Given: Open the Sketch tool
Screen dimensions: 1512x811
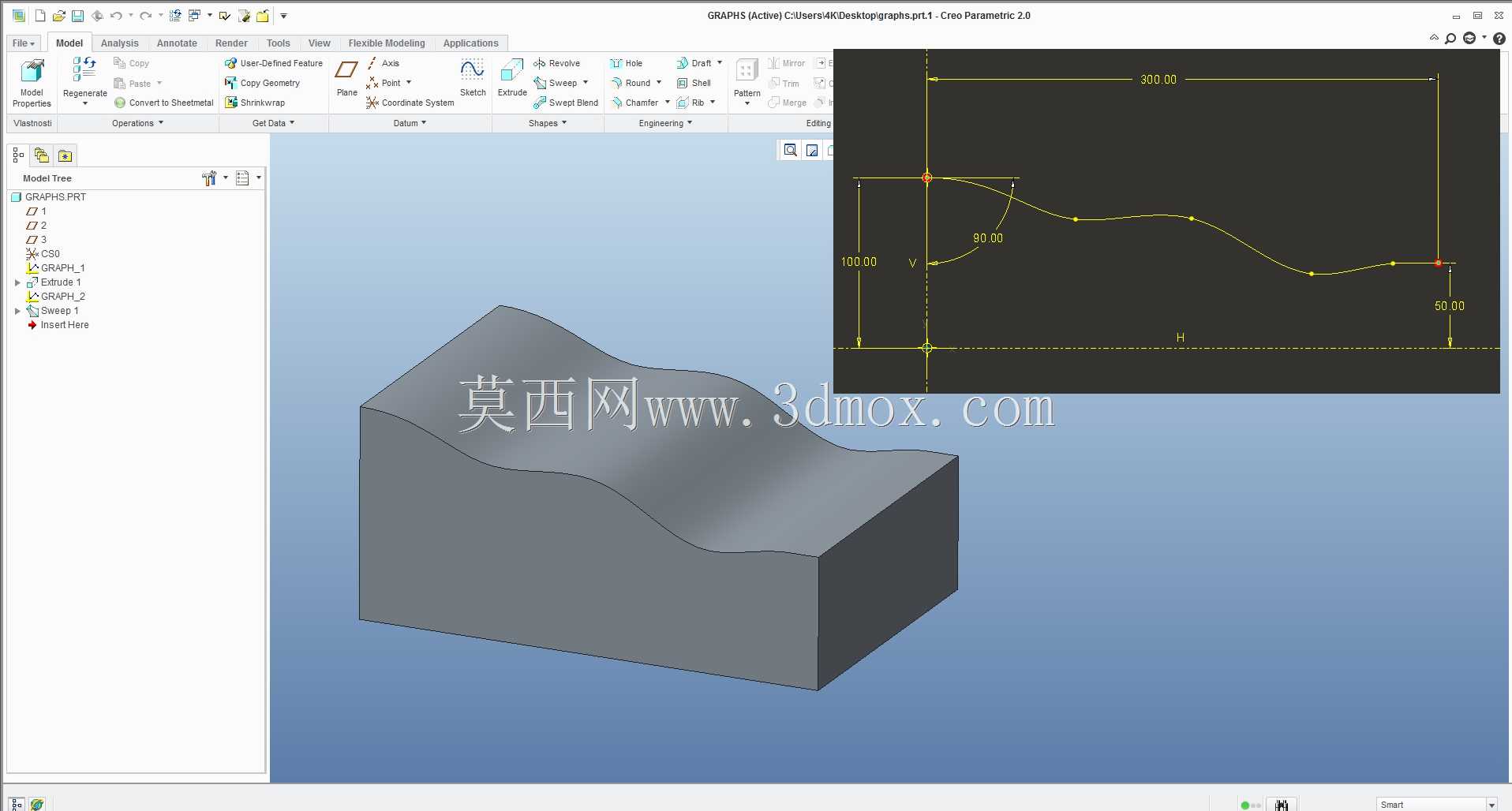Looking at the screenshot, I should pos(473,77).
